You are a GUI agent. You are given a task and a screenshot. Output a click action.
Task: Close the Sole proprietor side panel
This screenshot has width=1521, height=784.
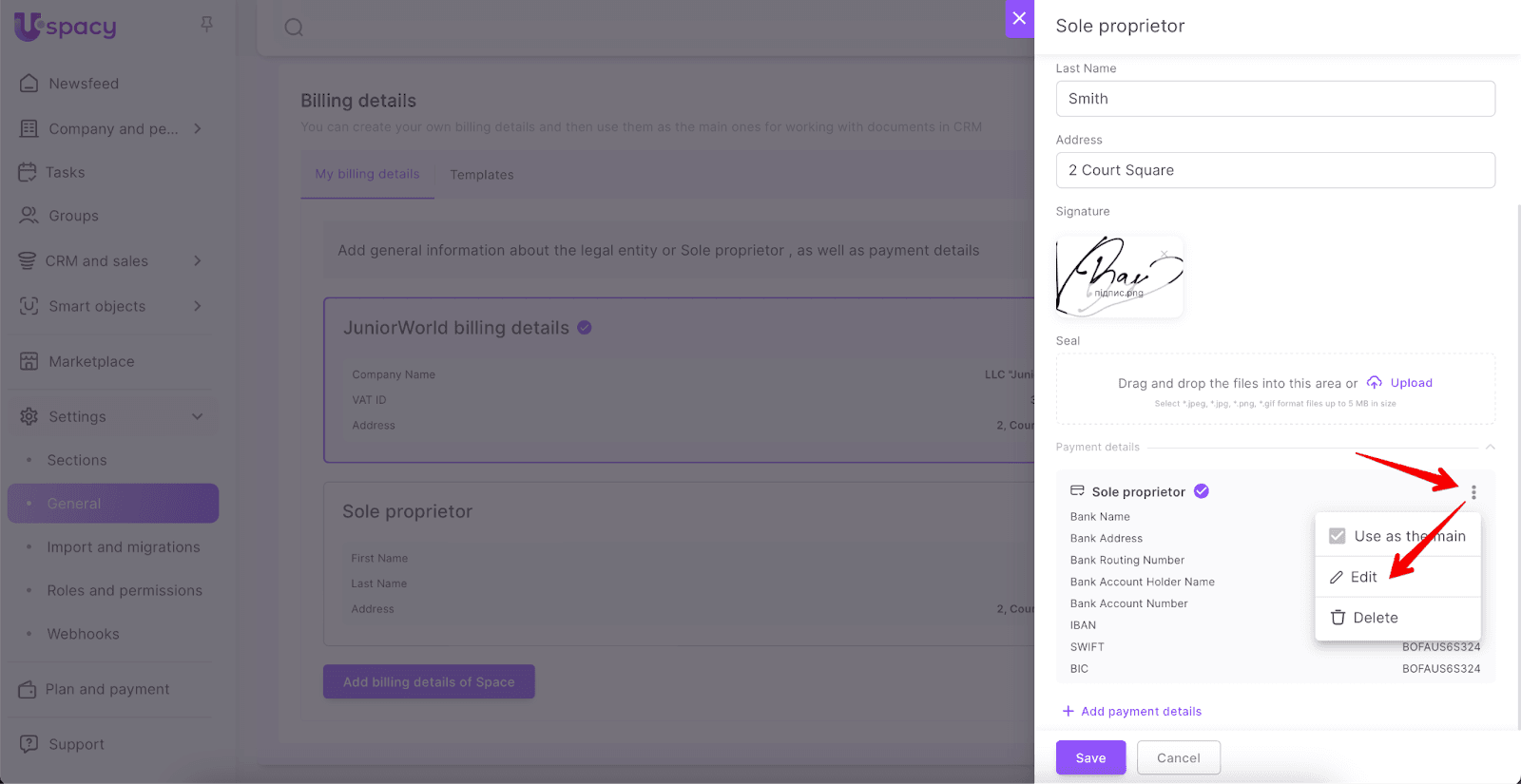[x=1019, y=18]
